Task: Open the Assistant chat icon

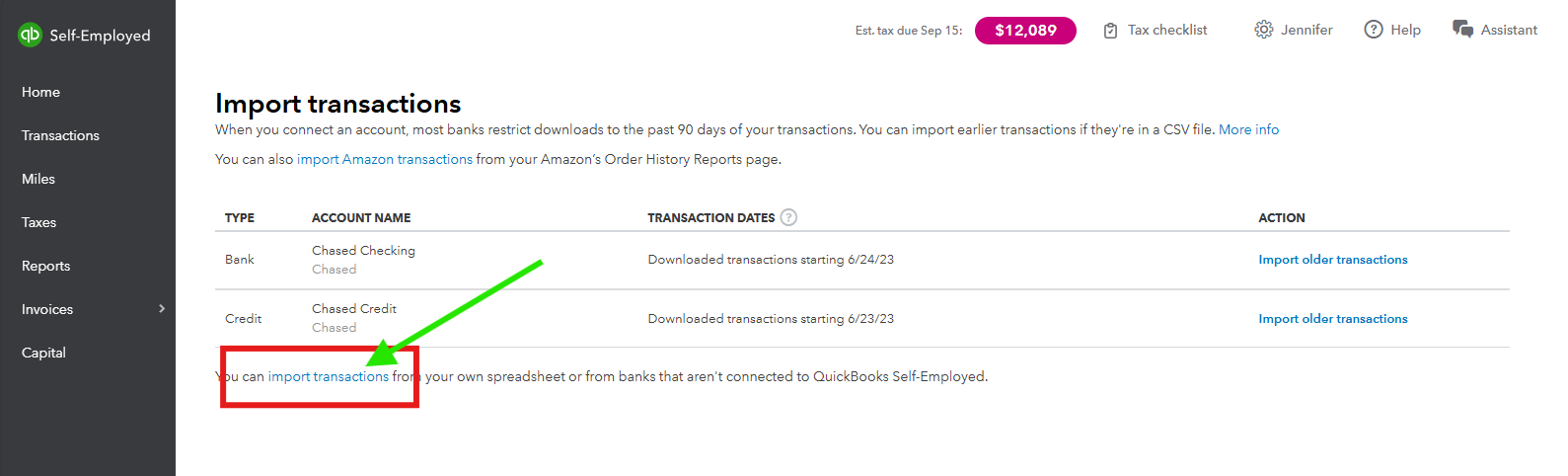Action: (1462, 30)
